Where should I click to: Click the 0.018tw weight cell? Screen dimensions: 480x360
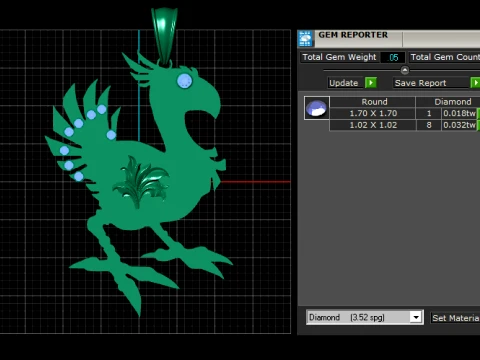pos(459,113)
